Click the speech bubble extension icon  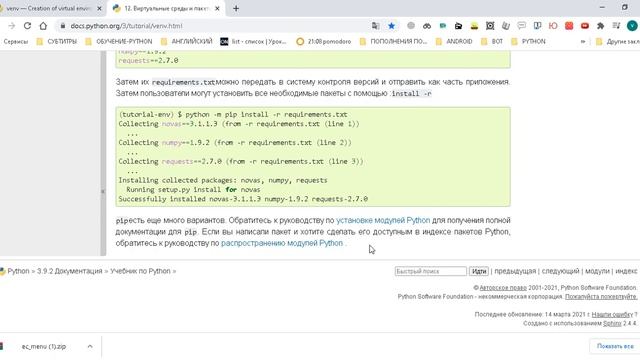pyautogui.click(x=522, y=26)
